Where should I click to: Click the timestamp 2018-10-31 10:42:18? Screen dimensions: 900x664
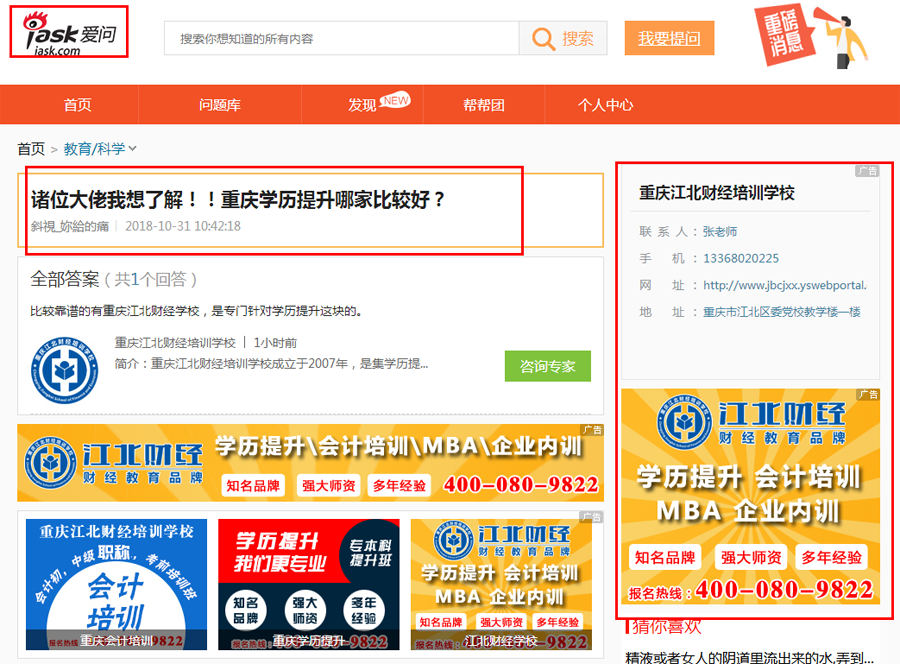point(183,226)
